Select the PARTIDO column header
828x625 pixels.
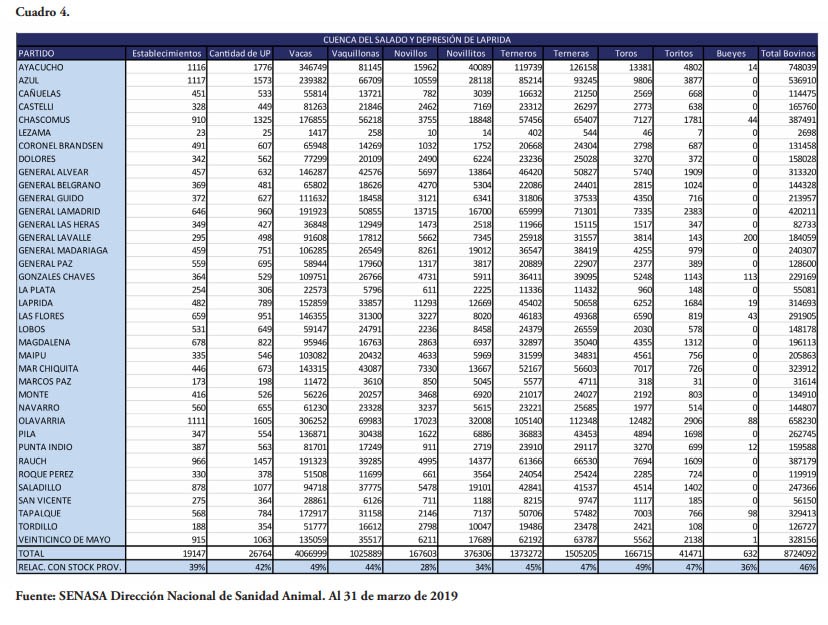37,52
